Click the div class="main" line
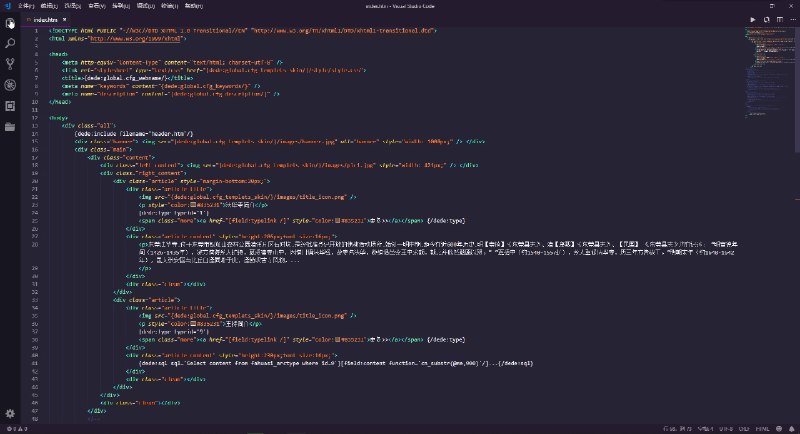800x434 pixels. (x=103, y=149)
